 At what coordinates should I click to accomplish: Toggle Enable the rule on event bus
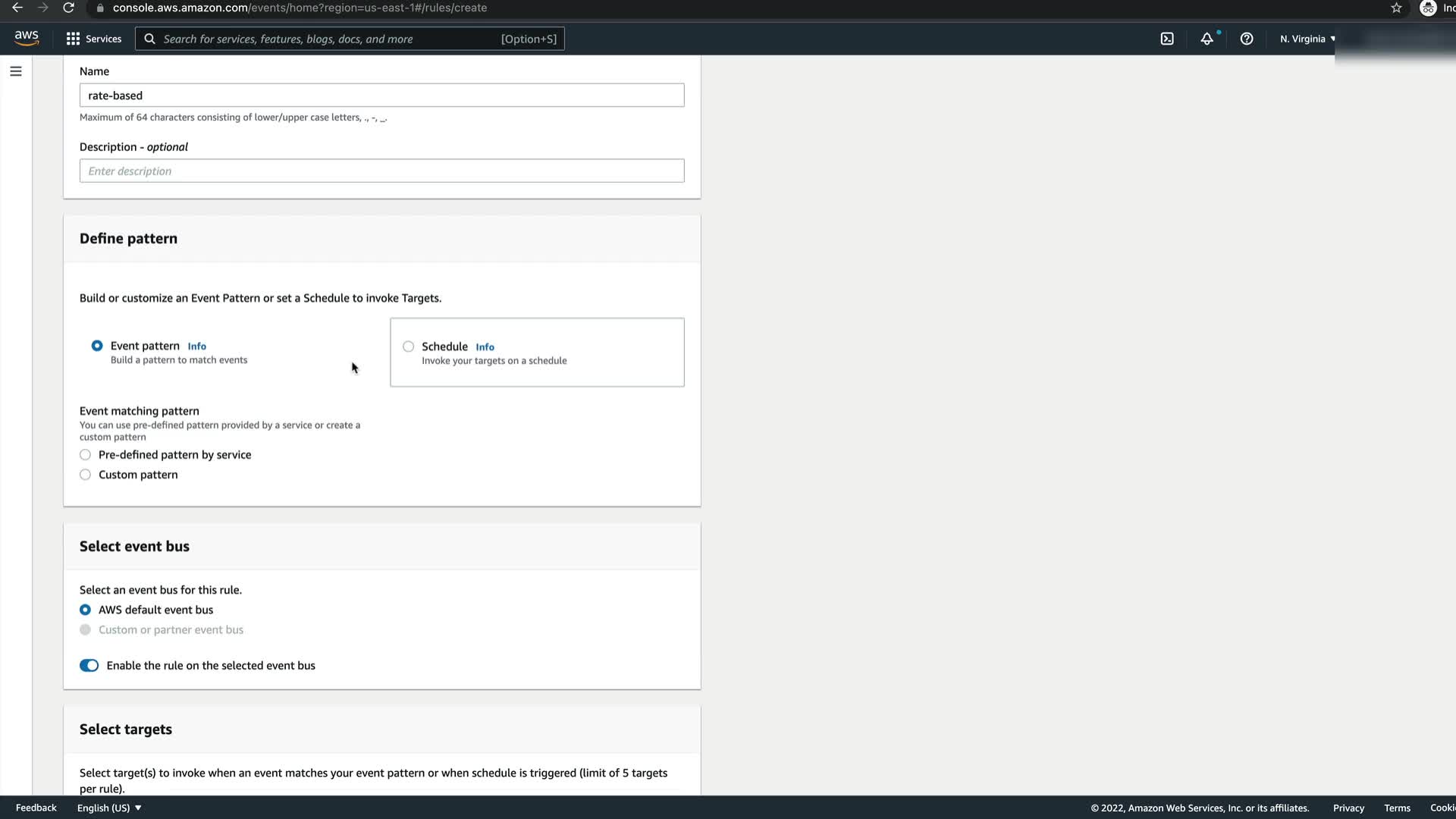click(89, 666)
